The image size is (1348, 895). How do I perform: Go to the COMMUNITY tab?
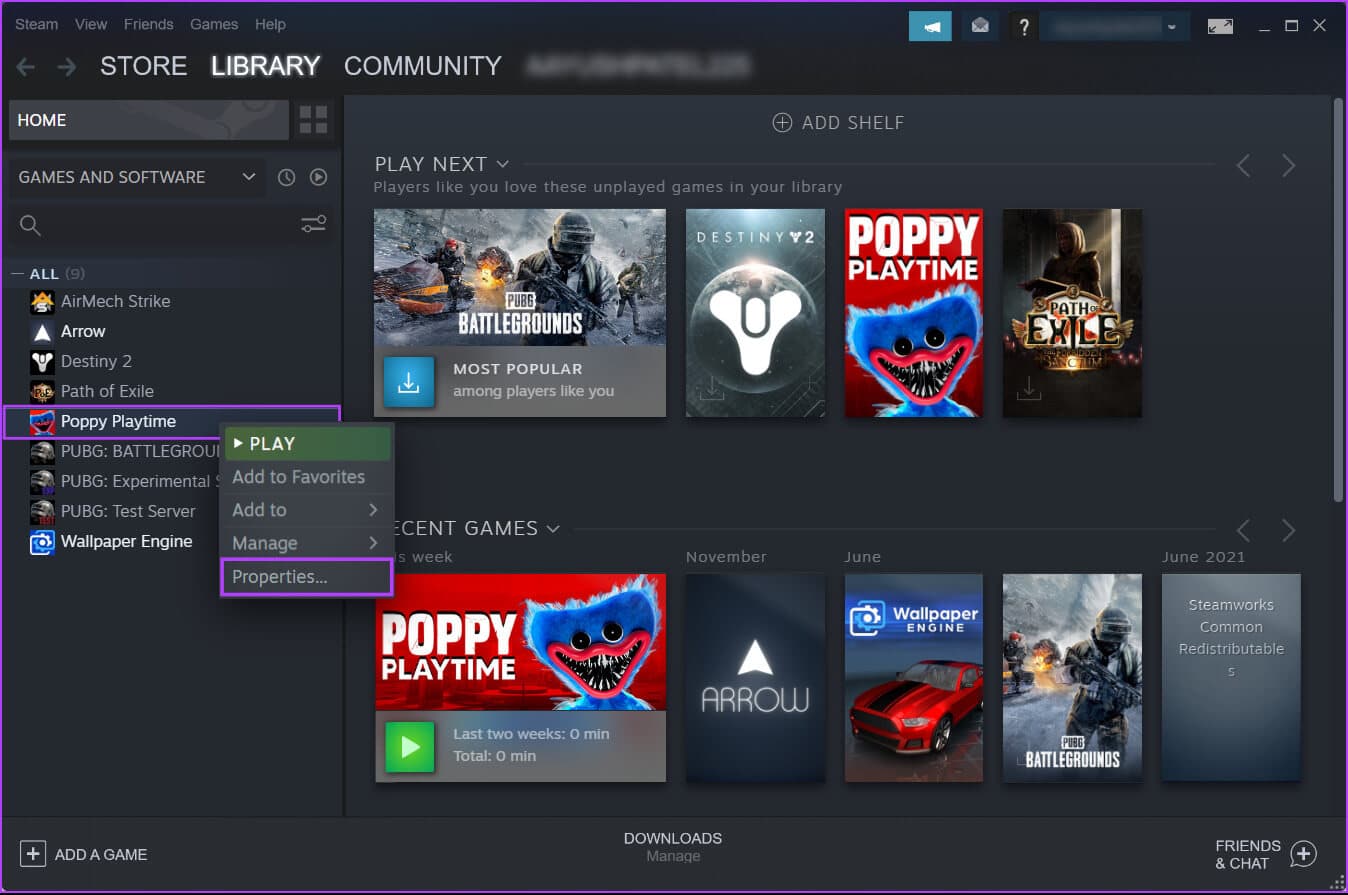coord(423,67)
